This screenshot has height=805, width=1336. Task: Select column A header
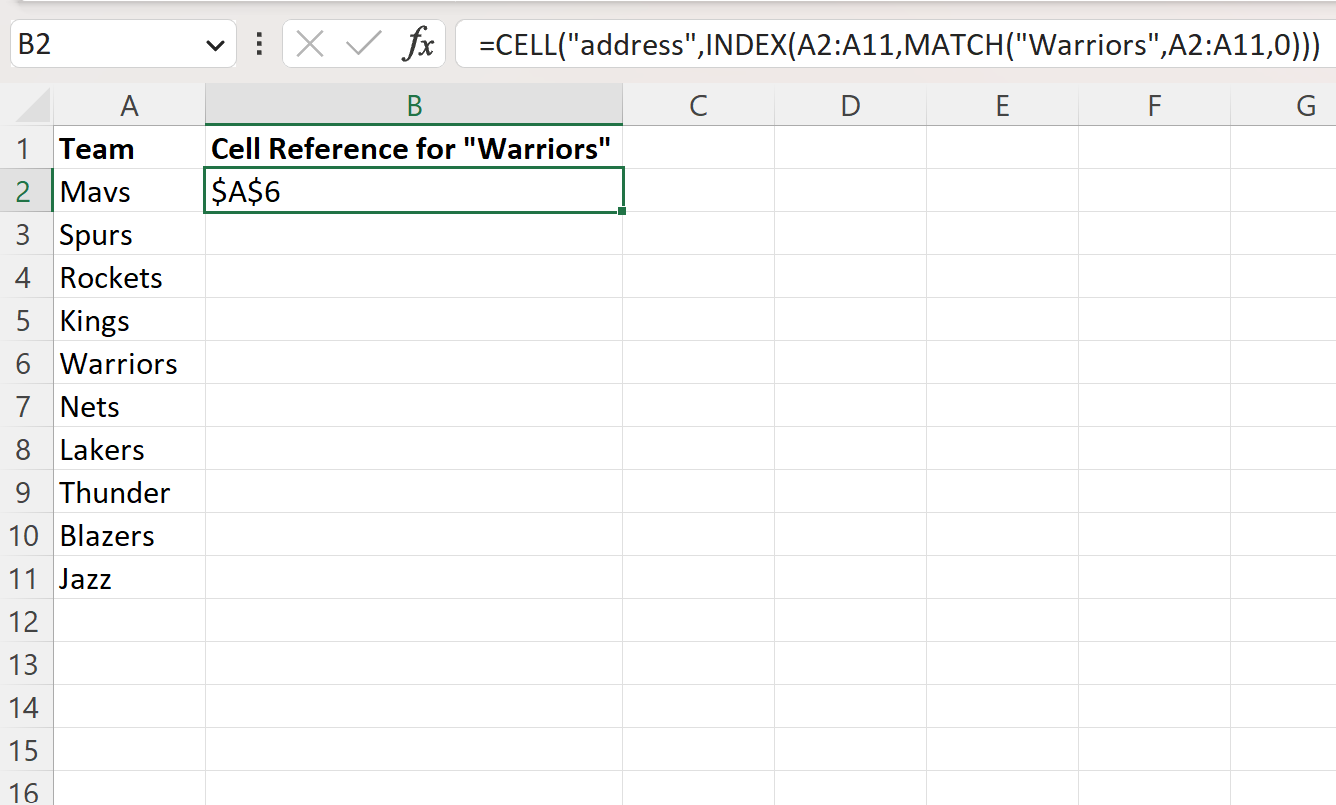pos(130,104)
